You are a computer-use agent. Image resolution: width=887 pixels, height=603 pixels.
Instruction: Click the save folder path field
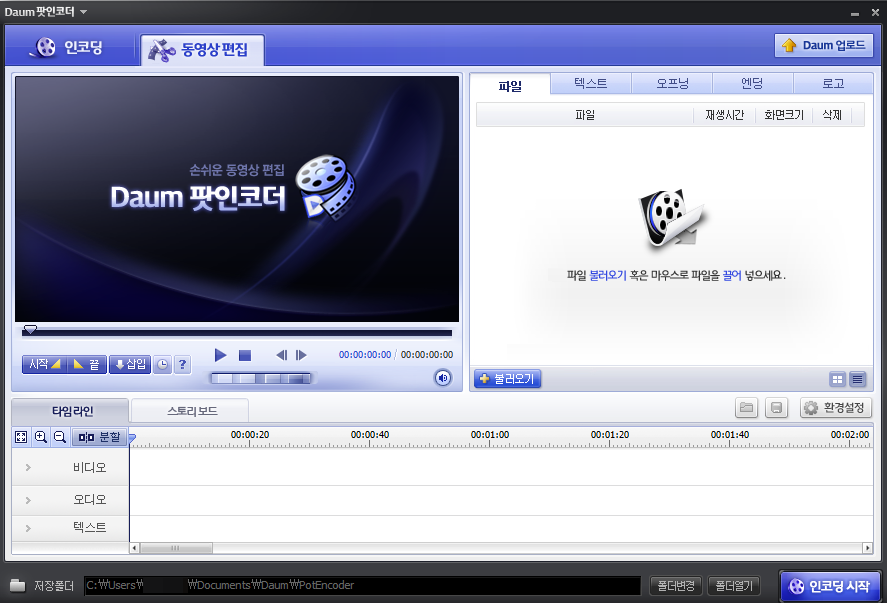coord(362,585)
